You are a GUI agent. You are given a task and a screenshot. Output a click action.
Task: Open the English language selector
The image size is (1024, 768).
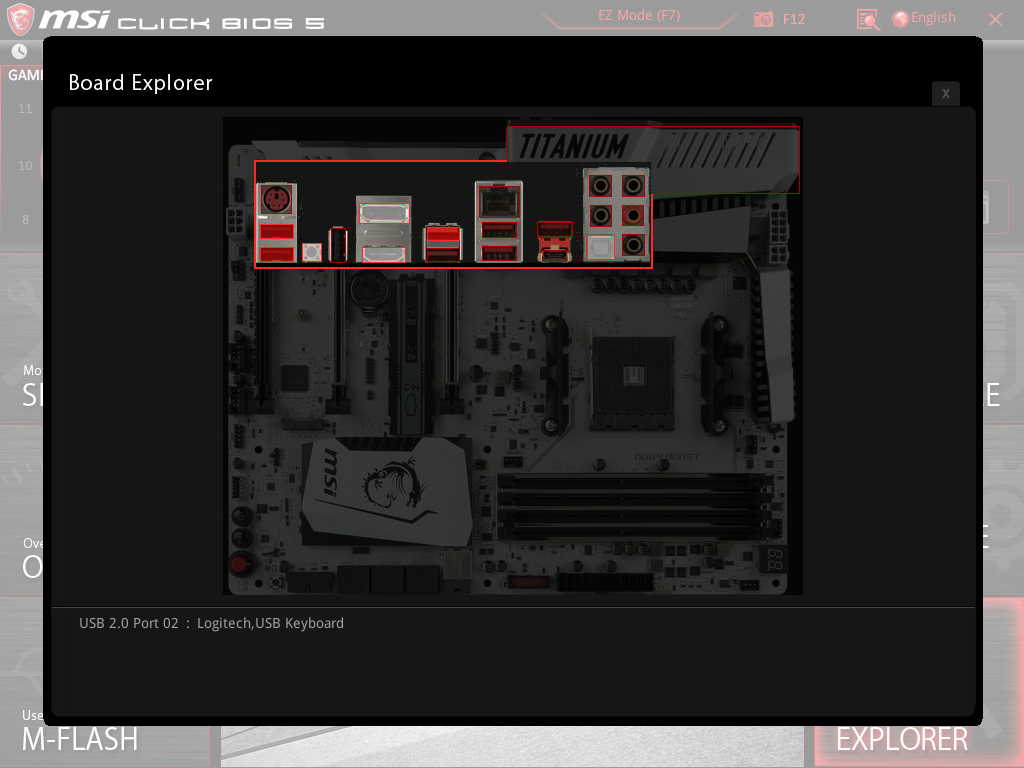tap(924, 18)
